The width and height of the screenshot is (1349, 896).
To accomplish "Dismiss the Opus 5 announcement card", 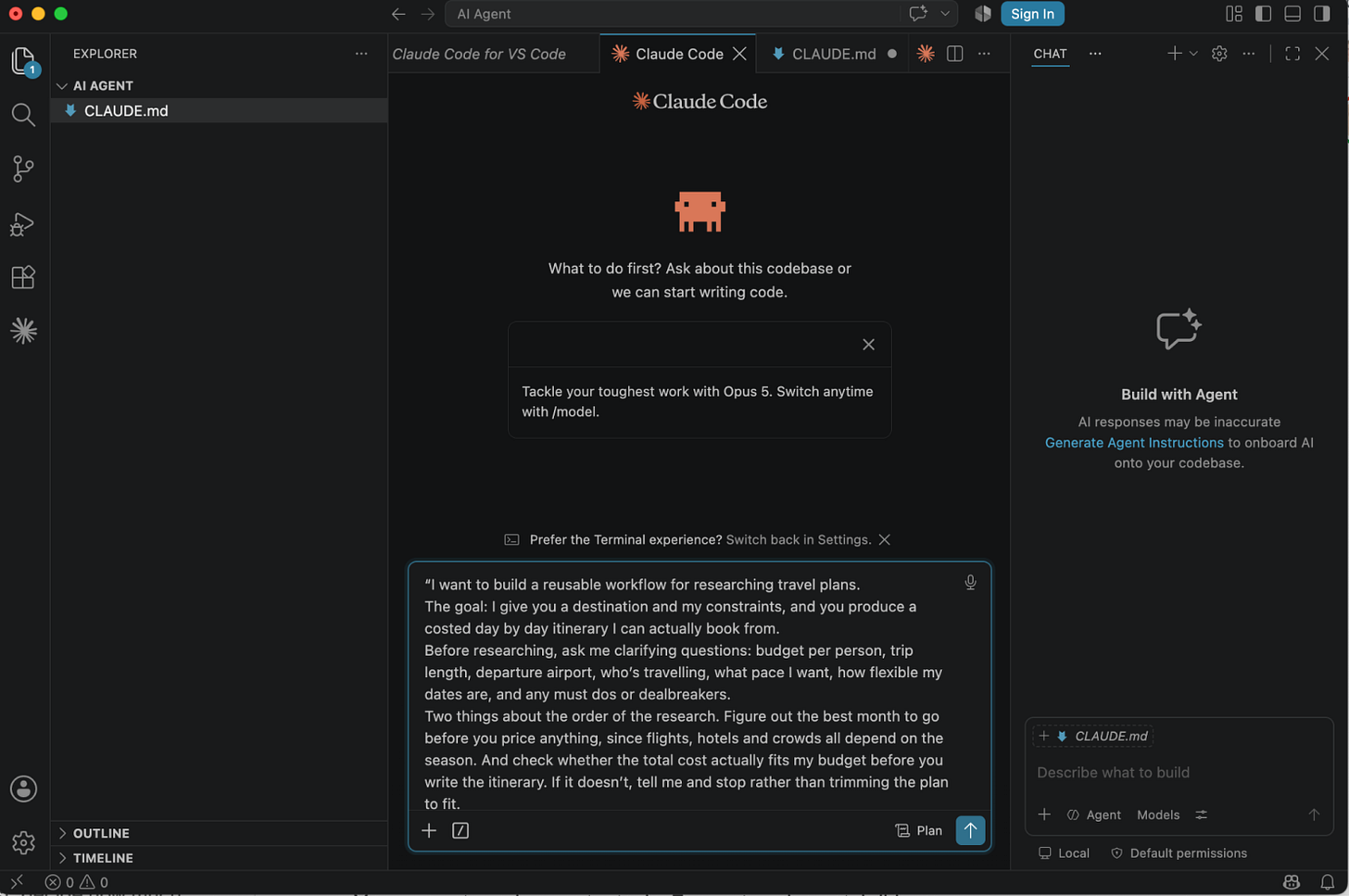I will (x=868, y=345).
